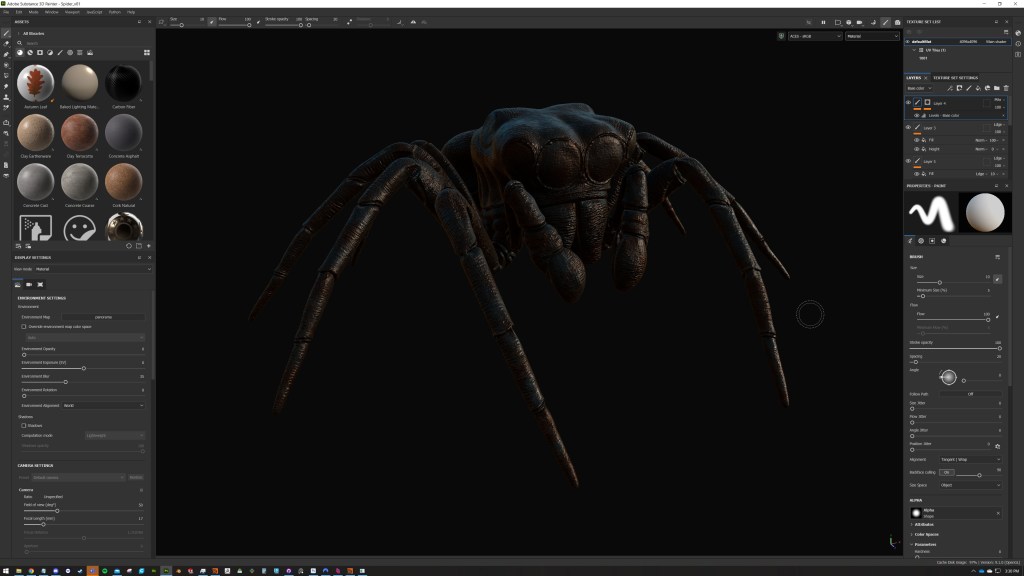Open the Window menu
The width and height of the screenshot is (1024, 576).
51,12
